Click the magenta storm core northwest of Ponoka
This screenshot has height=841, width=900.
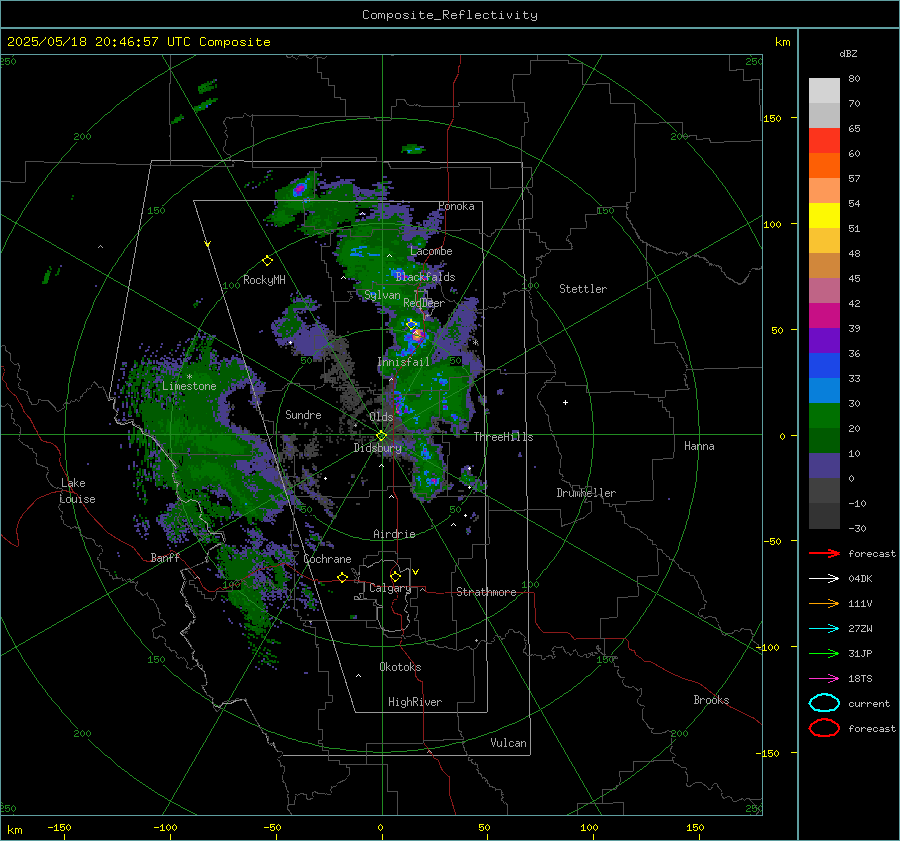pos(300,188)
